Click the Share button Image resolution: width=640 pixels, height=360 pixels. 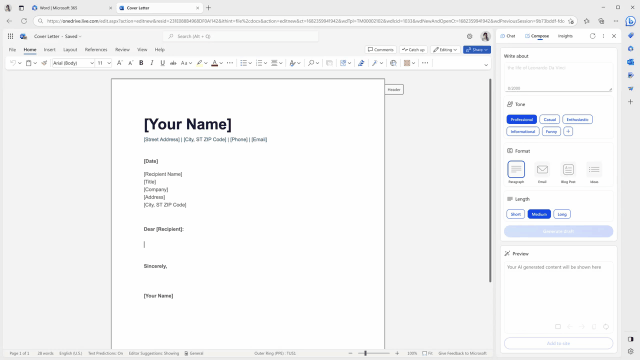coord(477,50)
